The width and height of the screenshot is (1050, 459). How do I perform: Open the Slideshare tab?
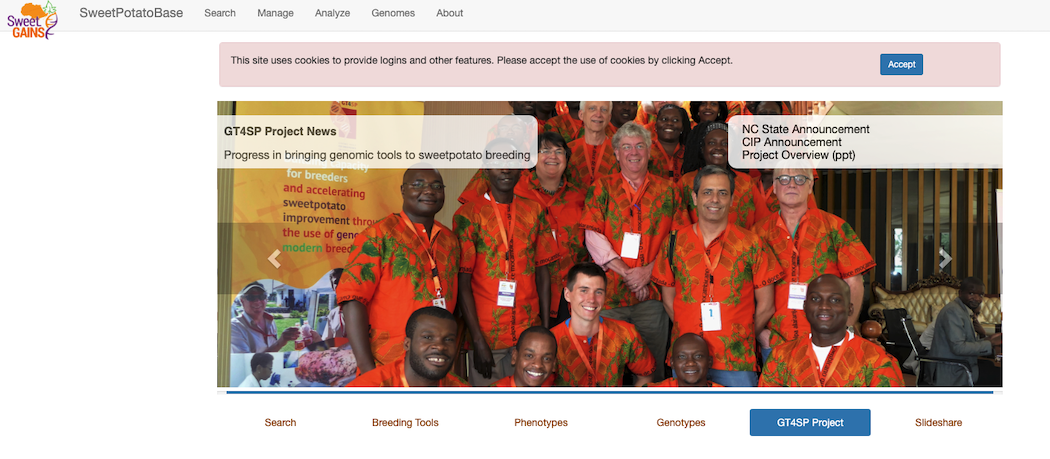939,422
